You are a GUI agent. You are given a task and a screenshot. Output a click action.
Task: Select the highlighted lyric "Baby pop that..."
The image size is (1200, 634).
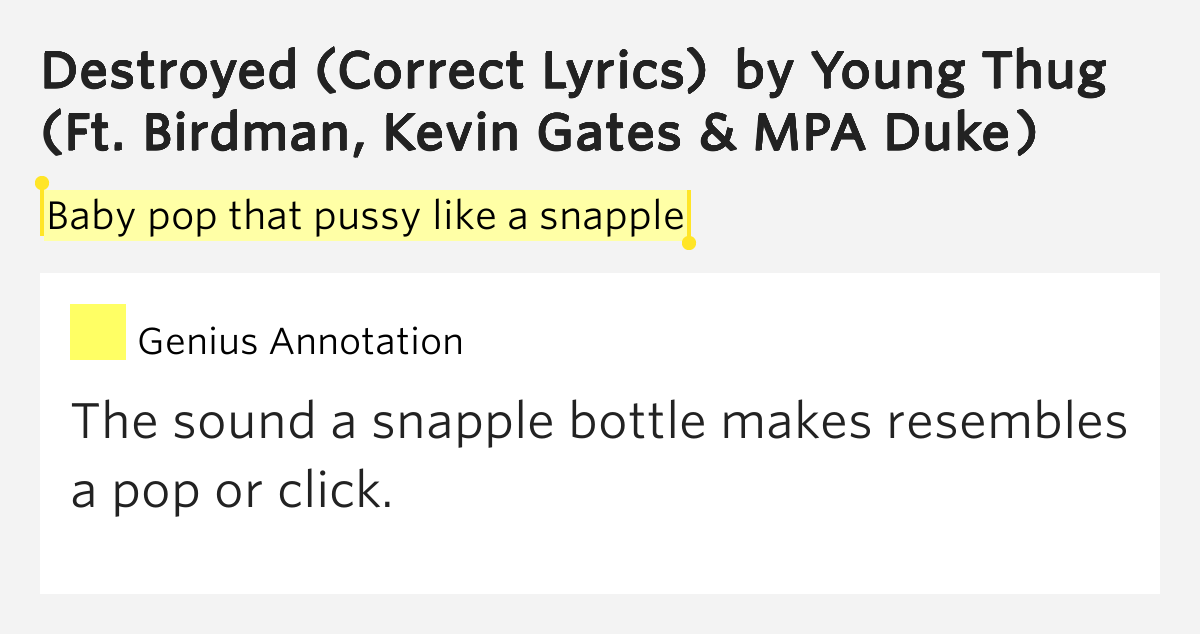click(x=365, y=216)
